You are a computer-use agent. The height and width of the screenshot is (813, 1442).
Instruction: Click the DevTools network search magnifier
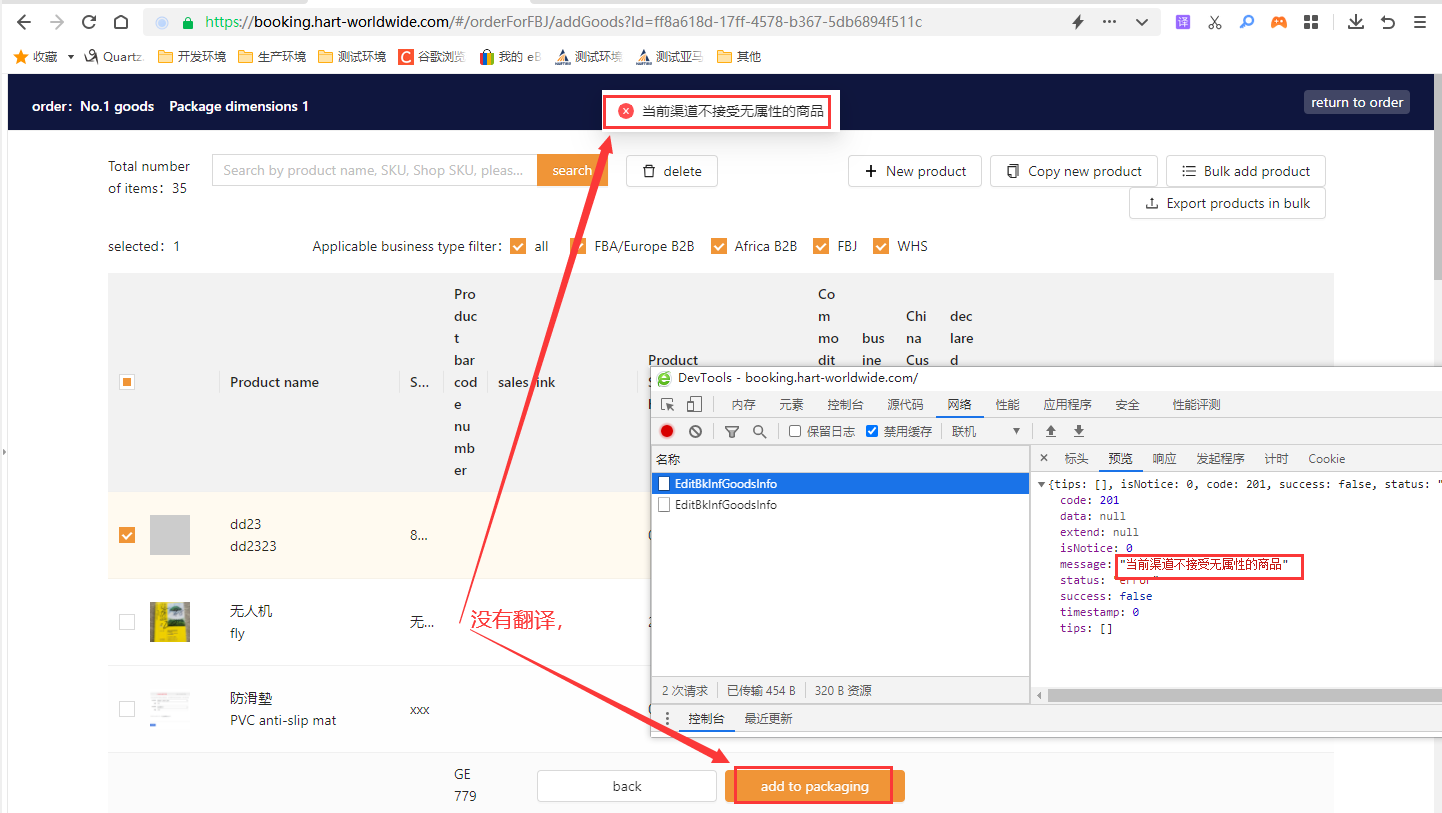click(x=760, y=431)
